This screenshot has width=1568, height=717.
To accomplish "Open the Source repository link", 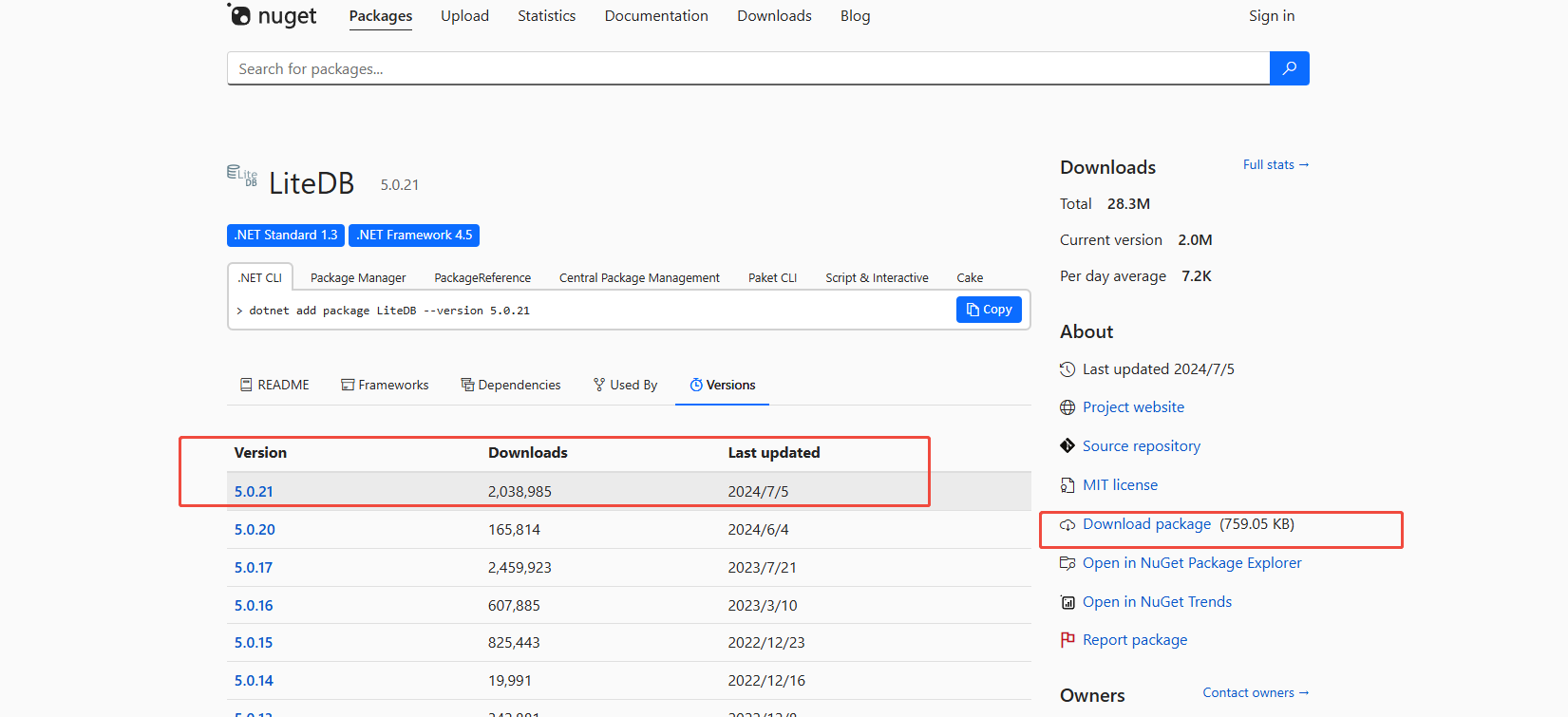I will coord(1142,446).
